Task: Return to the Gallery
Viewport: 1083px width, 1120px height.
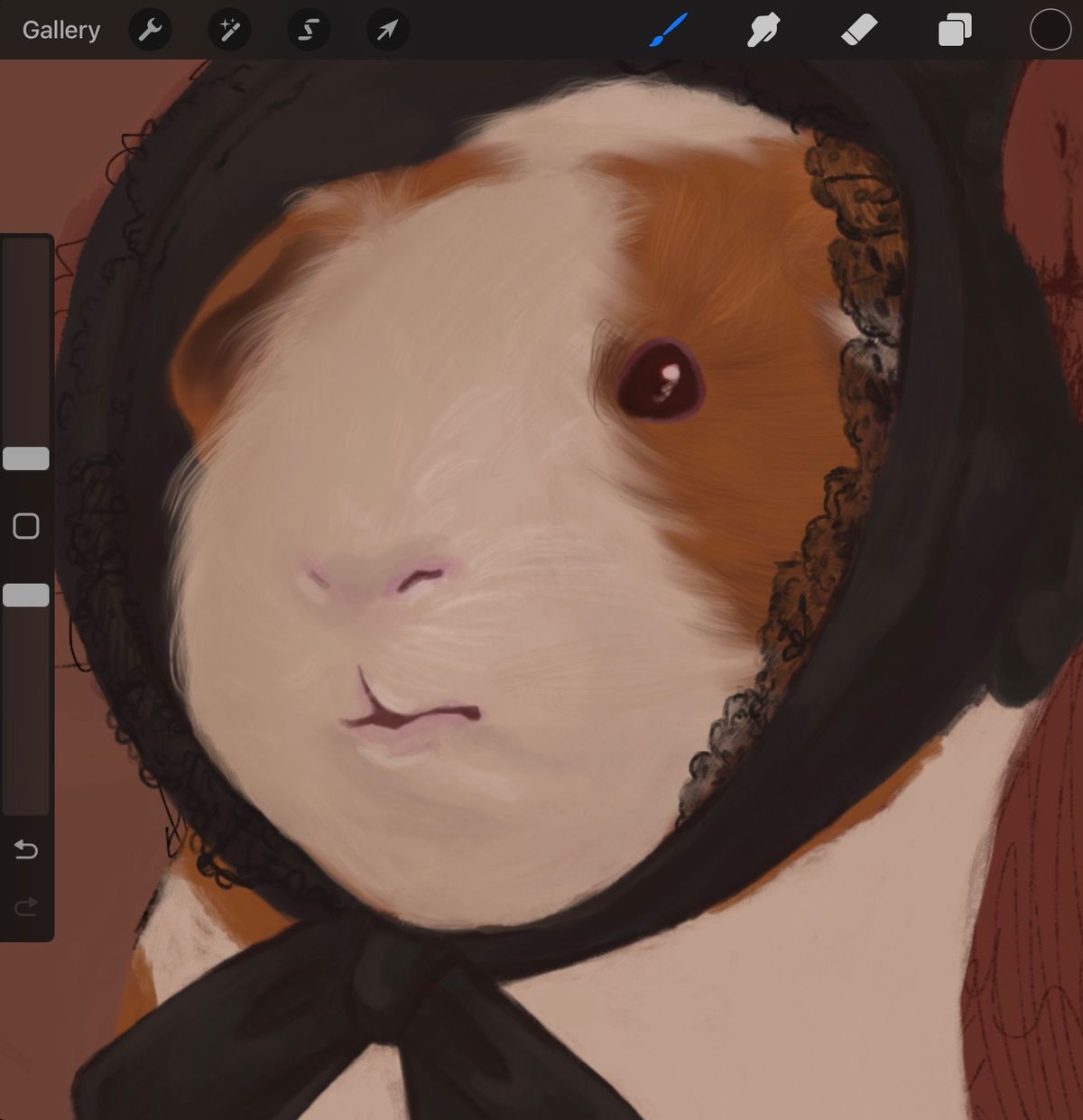Action: click(x=60, y=30)
